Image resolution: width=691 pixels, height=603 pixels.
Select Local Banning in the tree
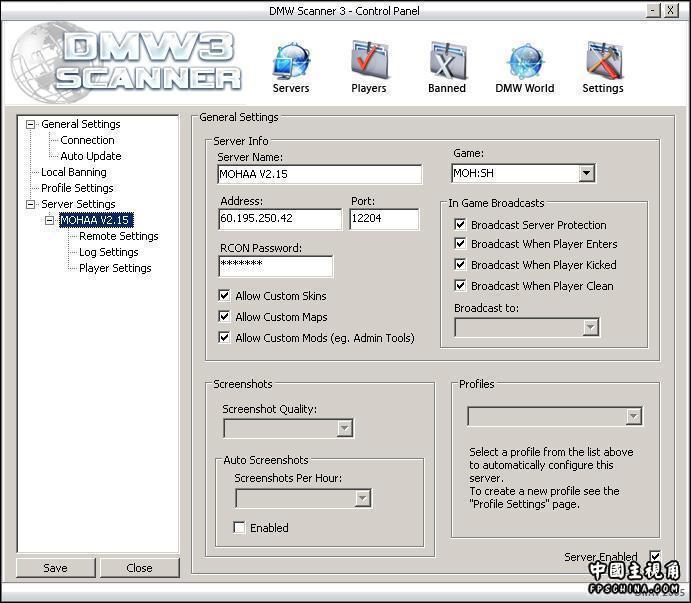[74, 172]
